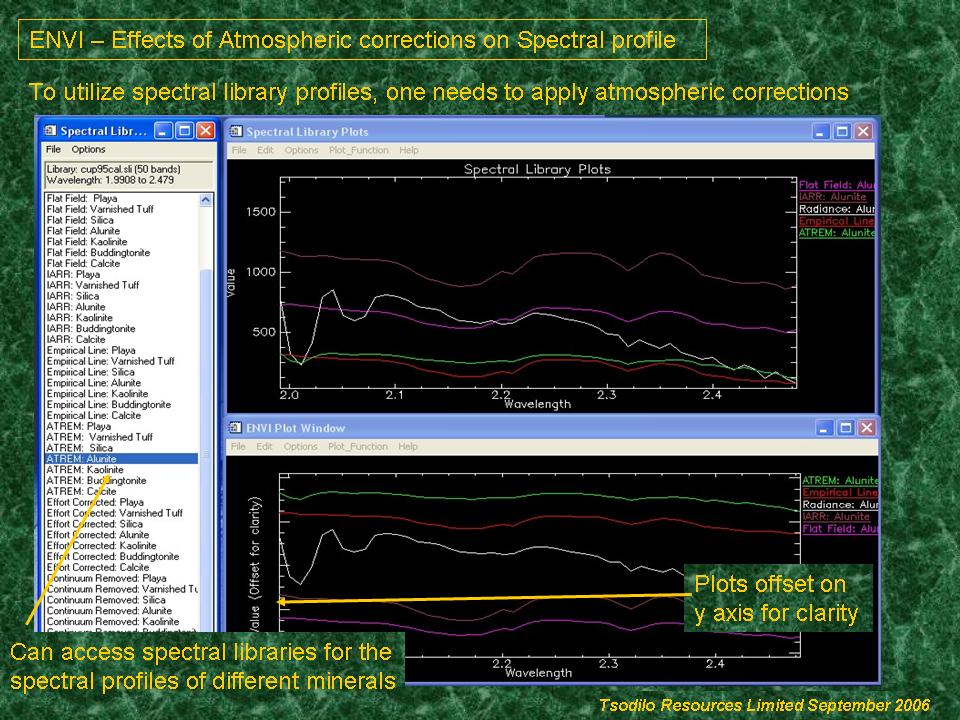Minimize the Spectral Library window

pyautogui.click(x=163, y=130)
